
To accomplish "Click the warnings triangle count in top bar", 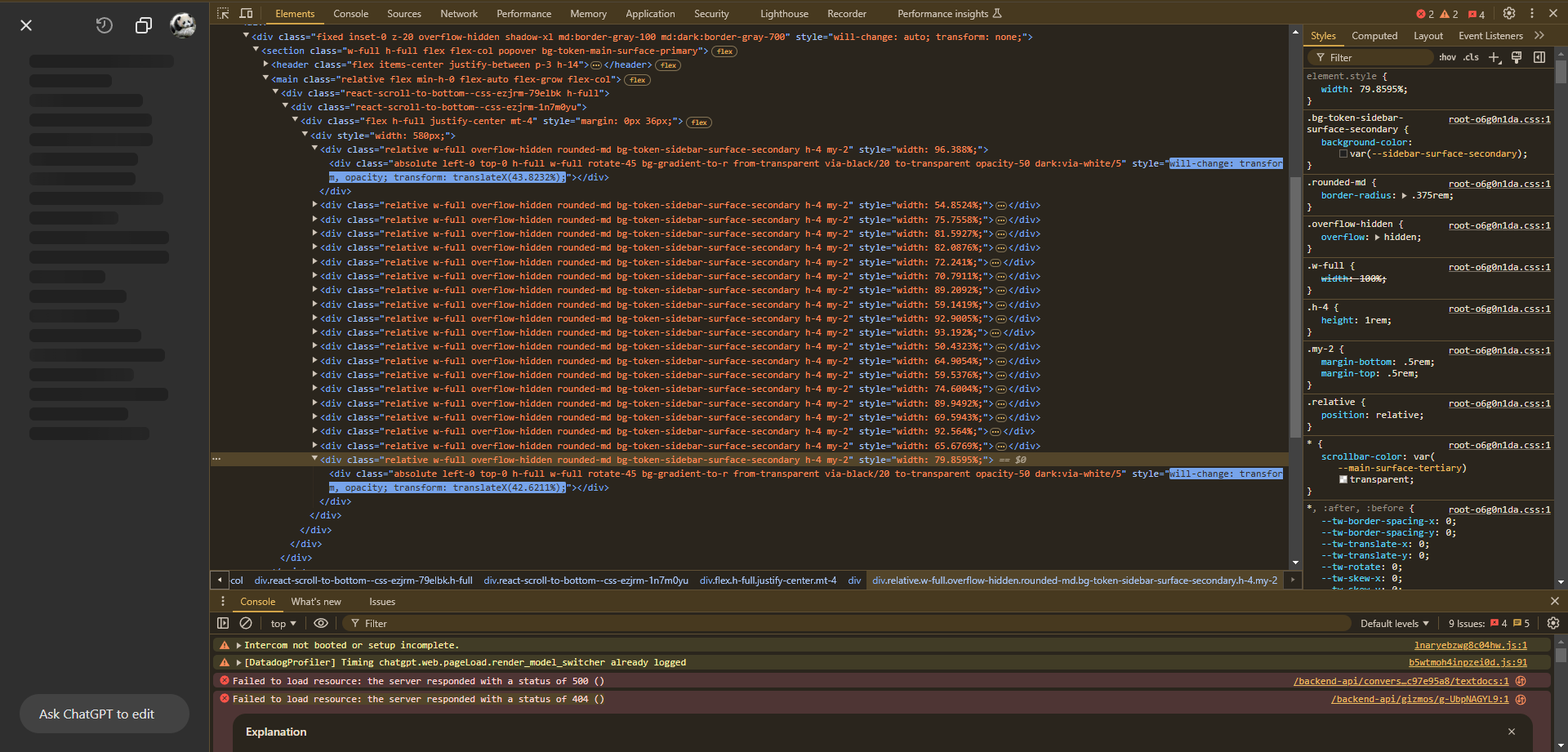I will point(1450,14).
